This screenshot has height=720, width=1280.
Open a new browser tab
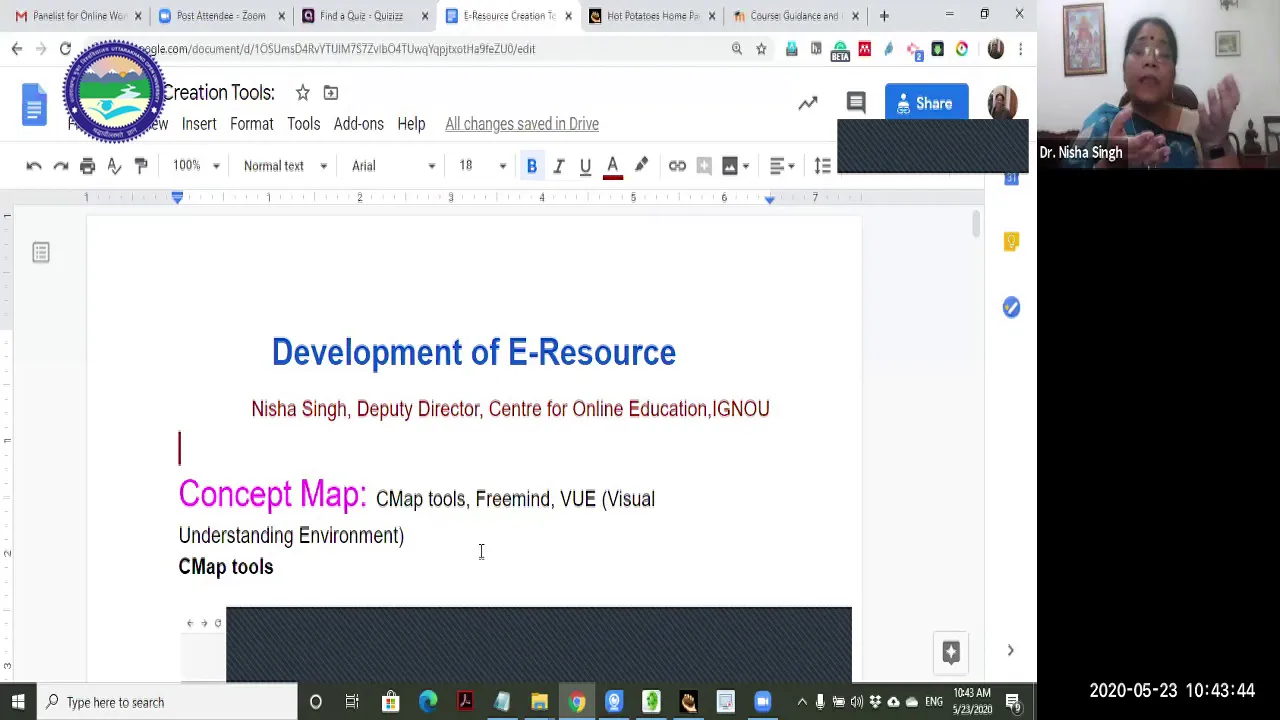click(884, 16)
